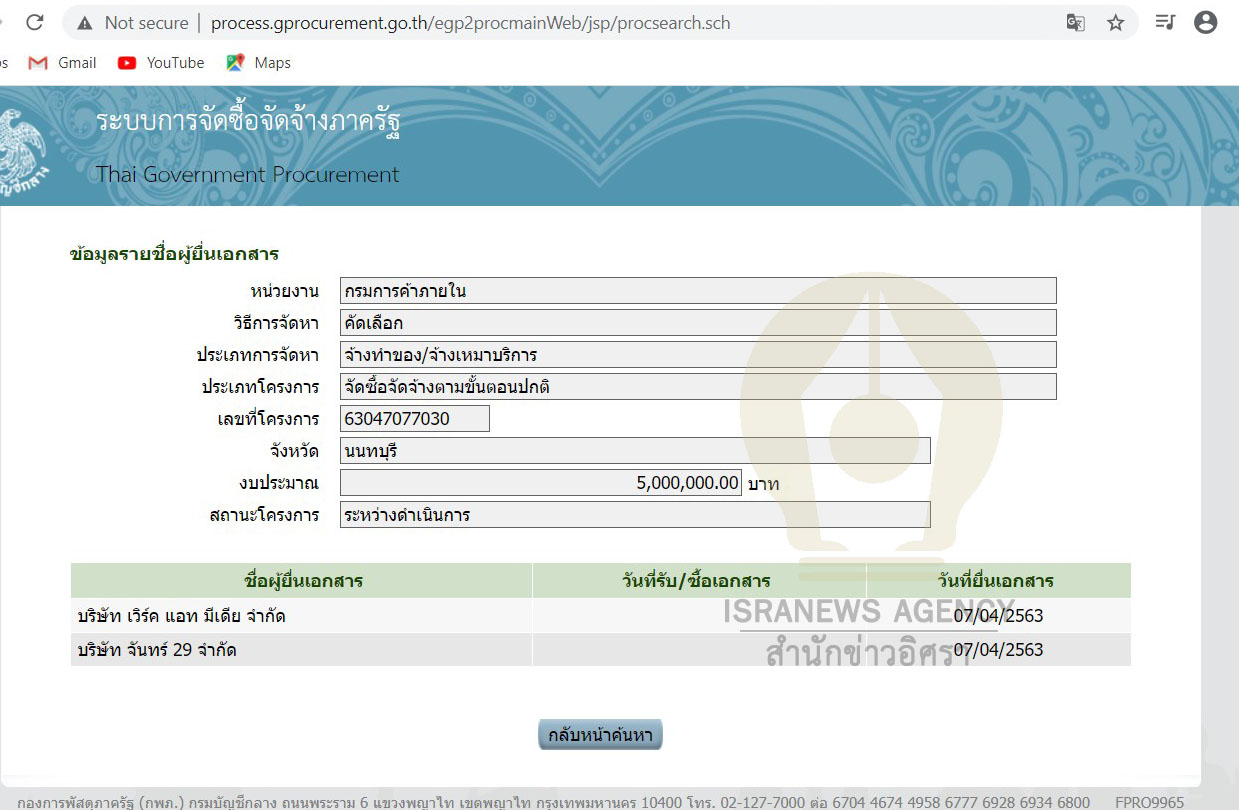The height and width of the screenshot is (810, 1239).
Task: Click the สถานะโครงการ field ระหว่างดำเนินการ
Action: [x=634, y=515]
